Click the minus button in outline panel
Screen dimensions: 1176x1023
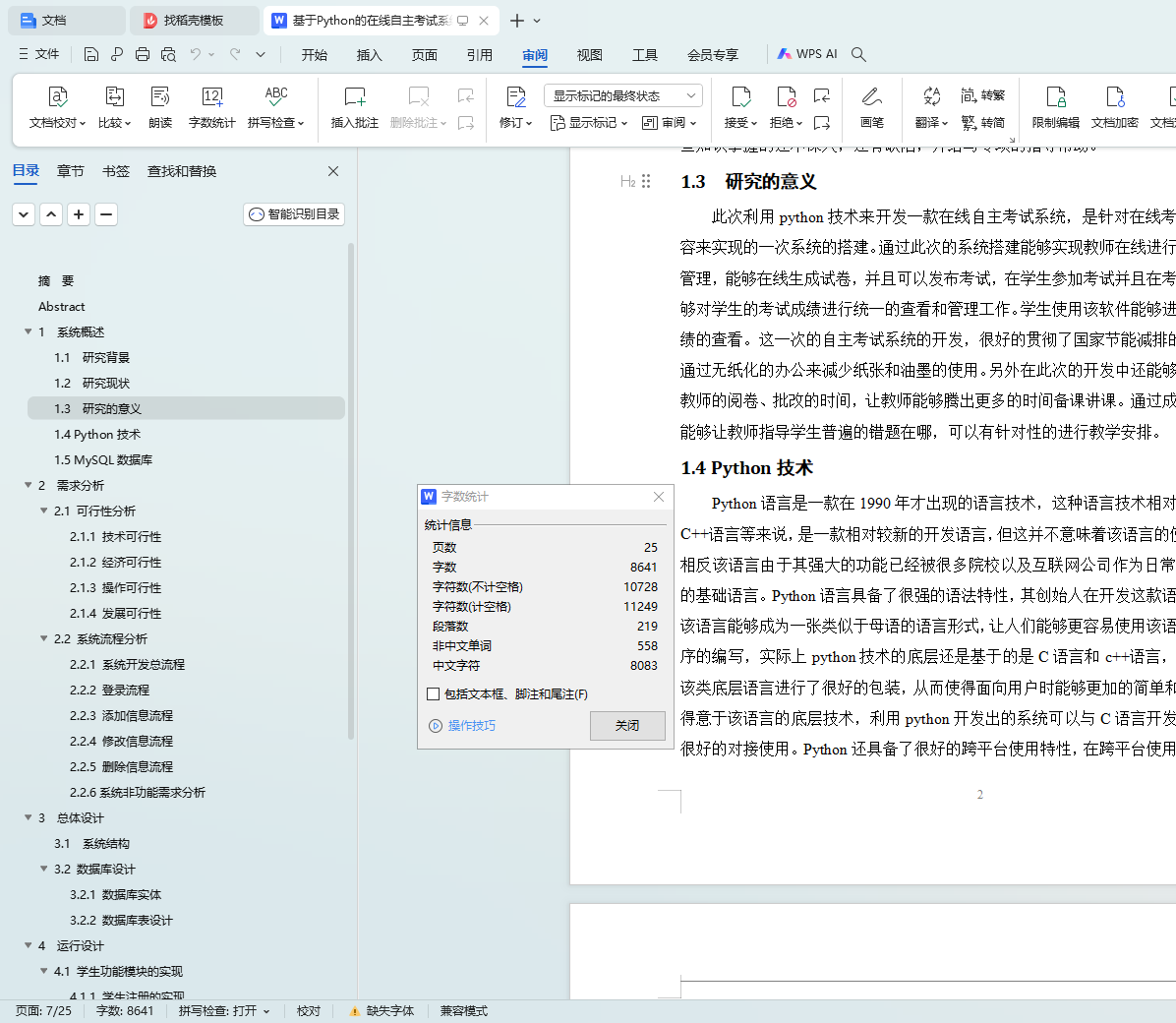point(106,214)
